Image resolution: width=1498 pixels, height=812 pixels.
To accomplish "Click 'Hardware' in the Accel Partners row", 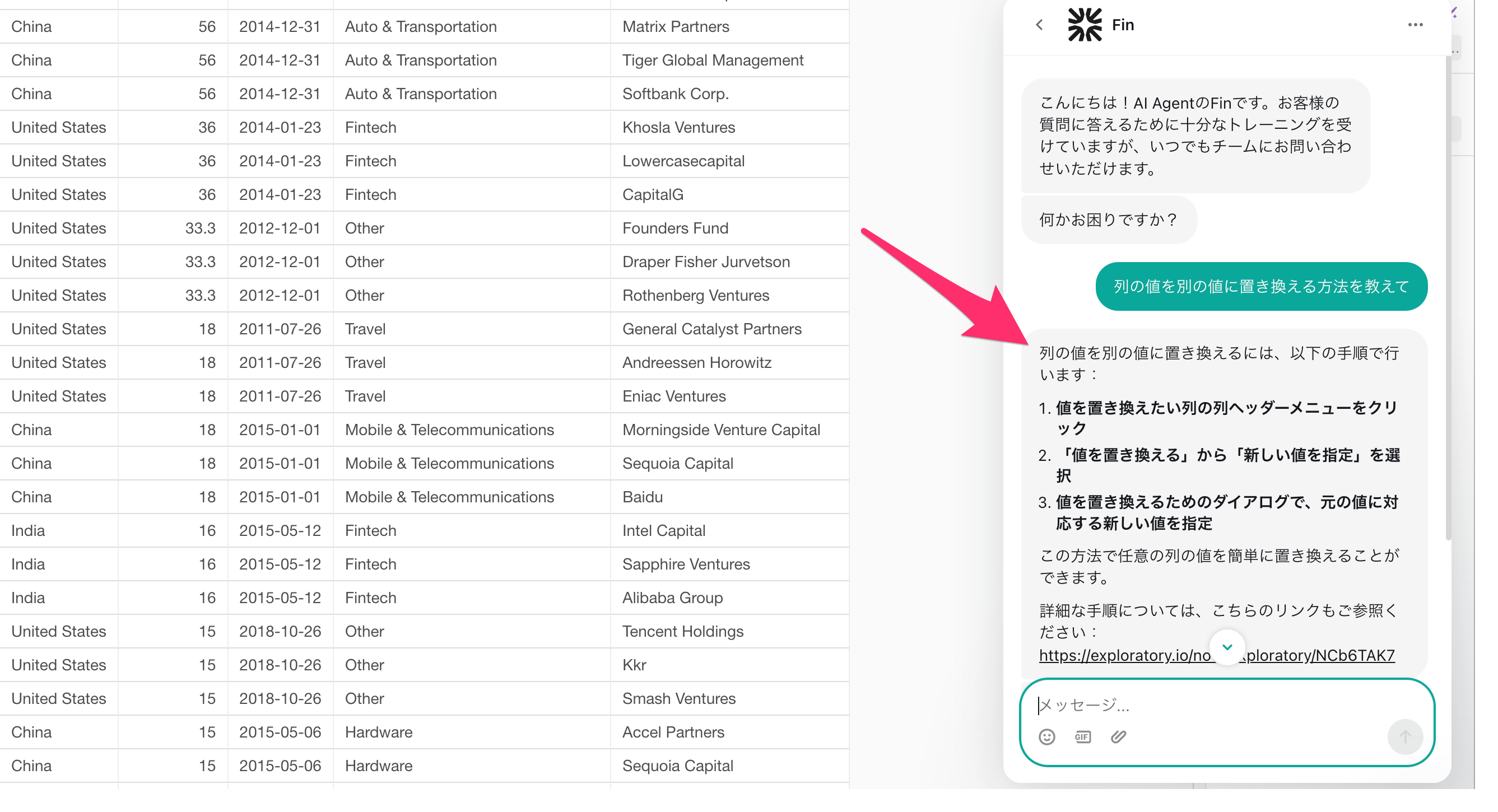I will point(378,732).
